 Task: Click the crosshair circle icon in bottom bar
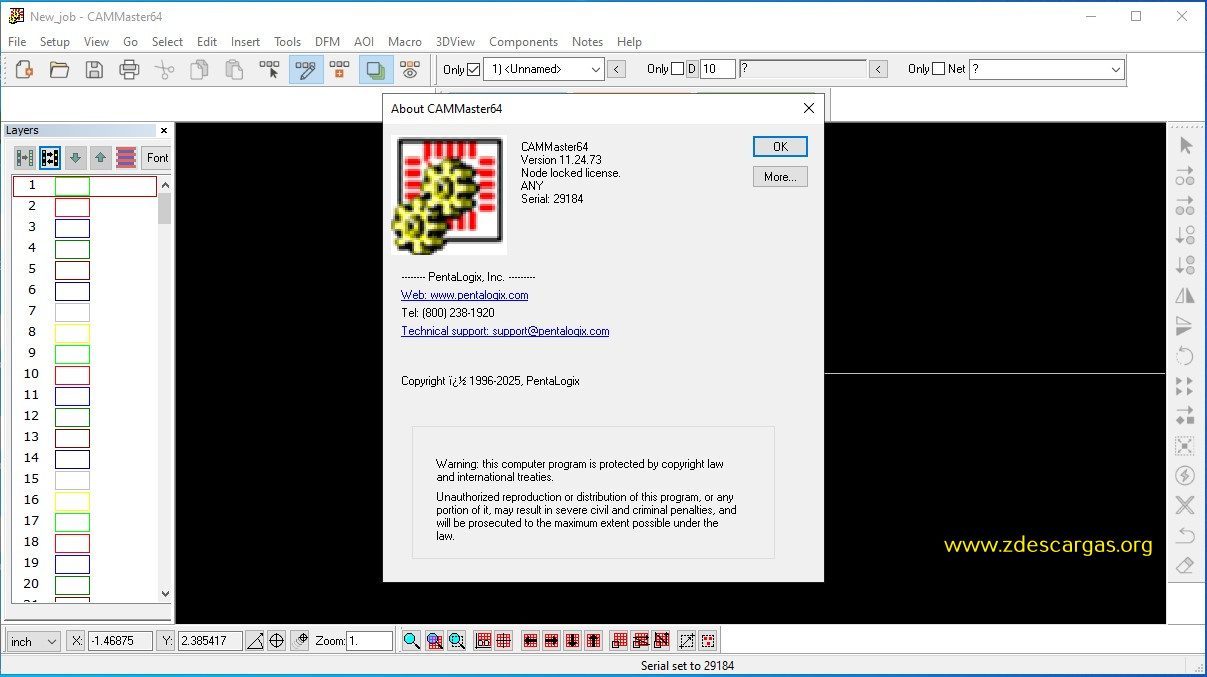(x=277, y=641)
